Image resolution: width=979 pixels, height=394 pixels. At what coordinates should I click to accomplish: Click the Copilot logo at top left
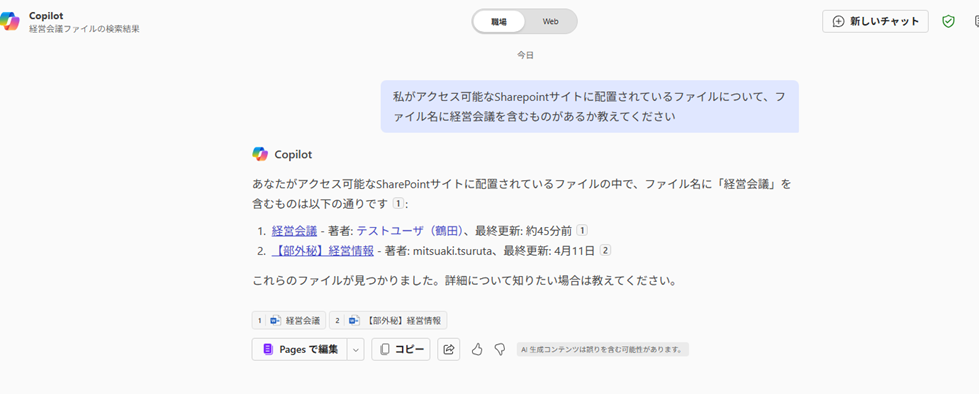click(x=9, y=21)
